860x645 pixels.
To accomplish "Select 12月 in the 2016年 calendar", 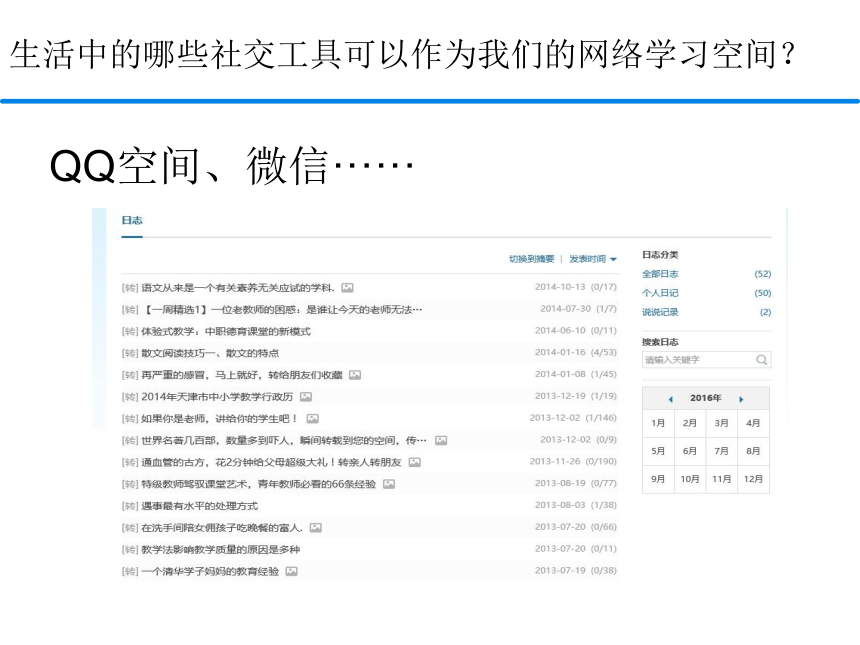I will coord(753,479).
